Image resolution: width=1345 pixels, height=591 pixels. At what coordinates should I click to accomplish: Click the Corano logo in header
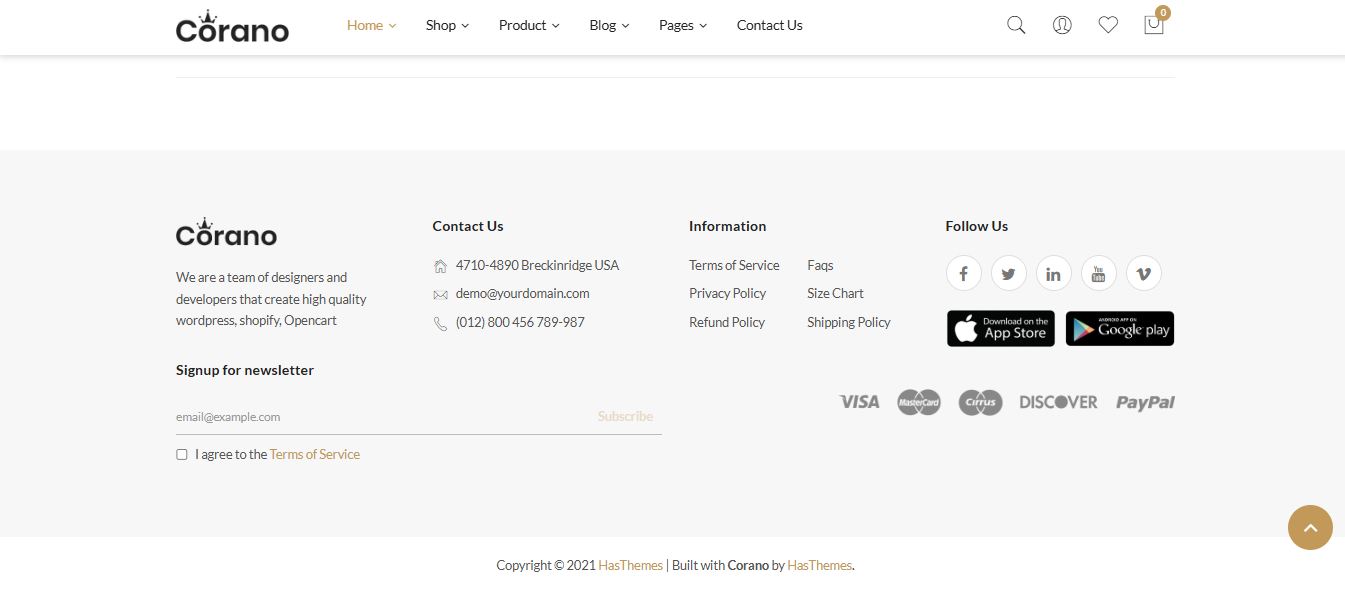(x=232, y=26)
